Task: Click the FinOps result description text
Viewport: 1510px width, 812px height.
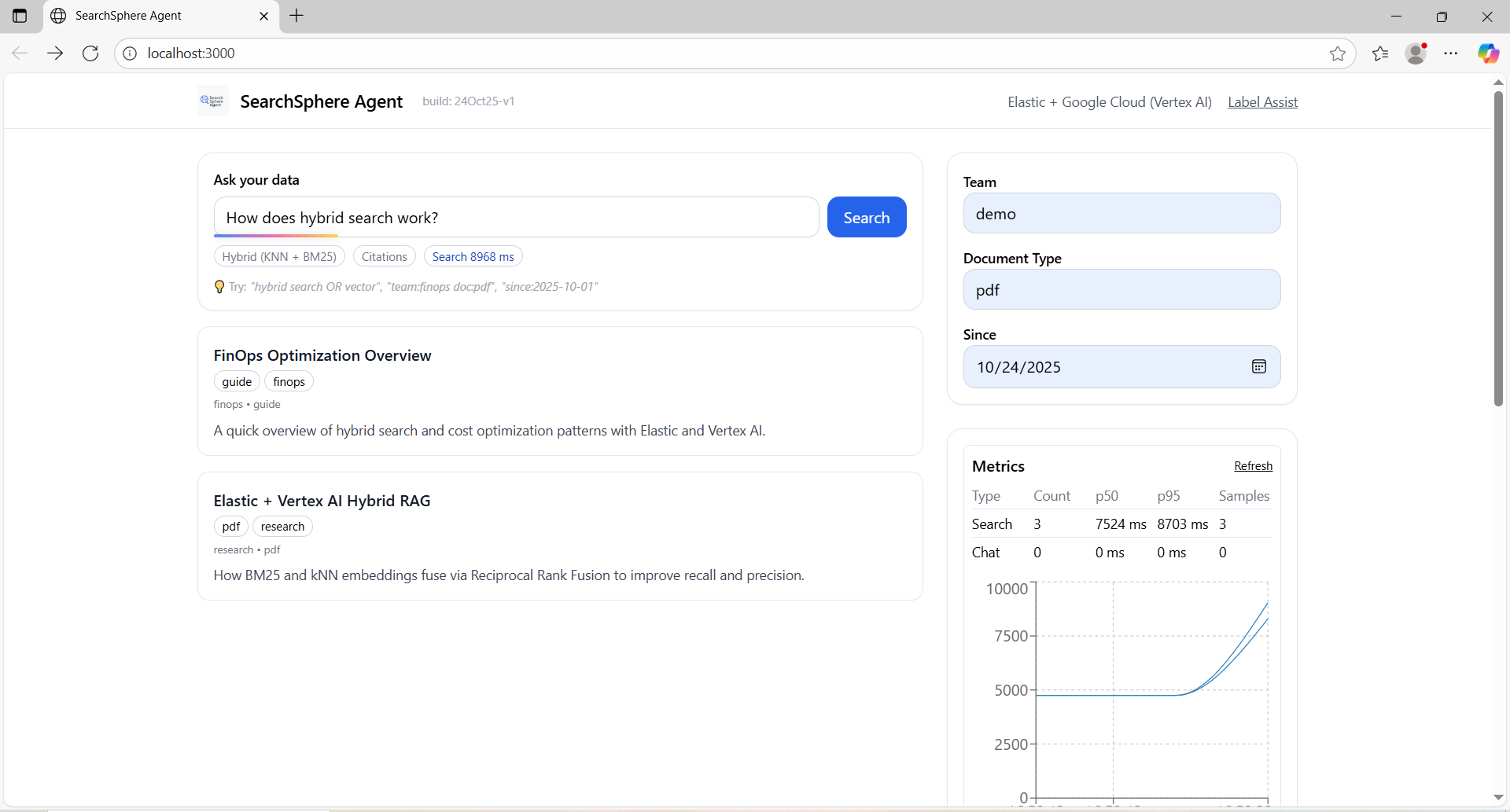Action: click(489, 431)
